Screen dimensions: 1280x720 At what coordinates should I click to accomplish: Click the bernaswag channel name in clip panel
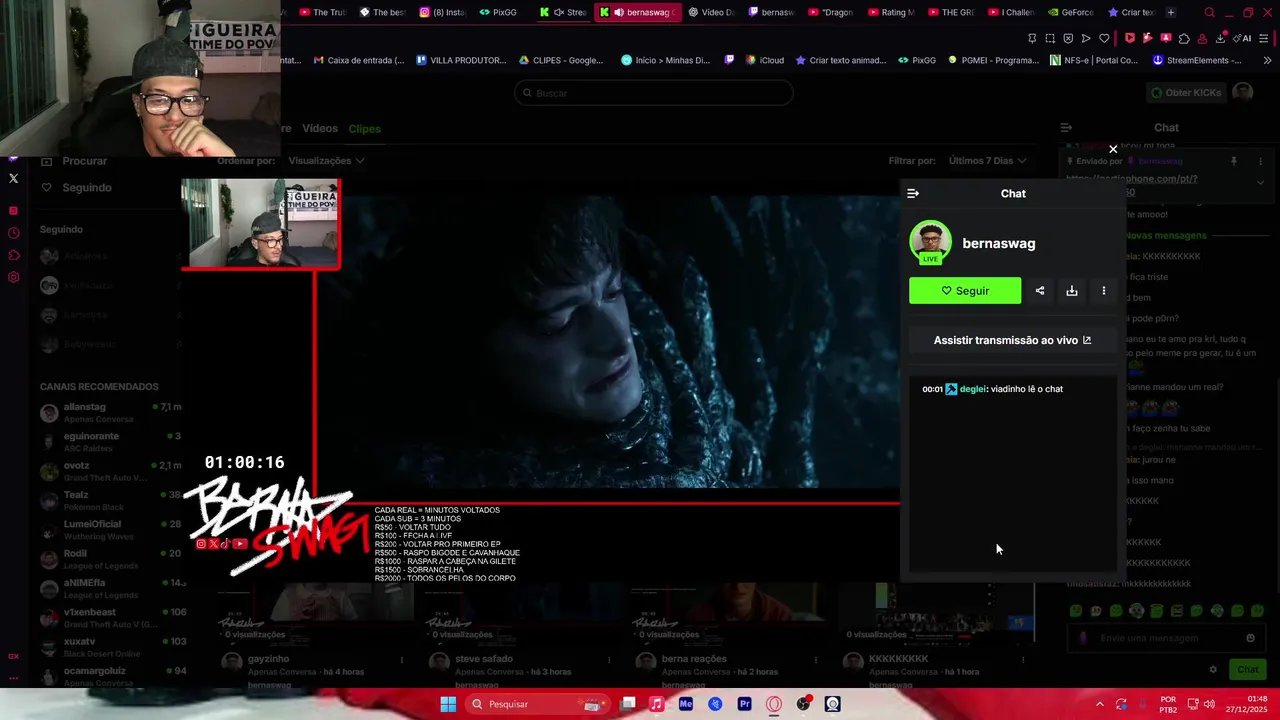coord(998,244)
